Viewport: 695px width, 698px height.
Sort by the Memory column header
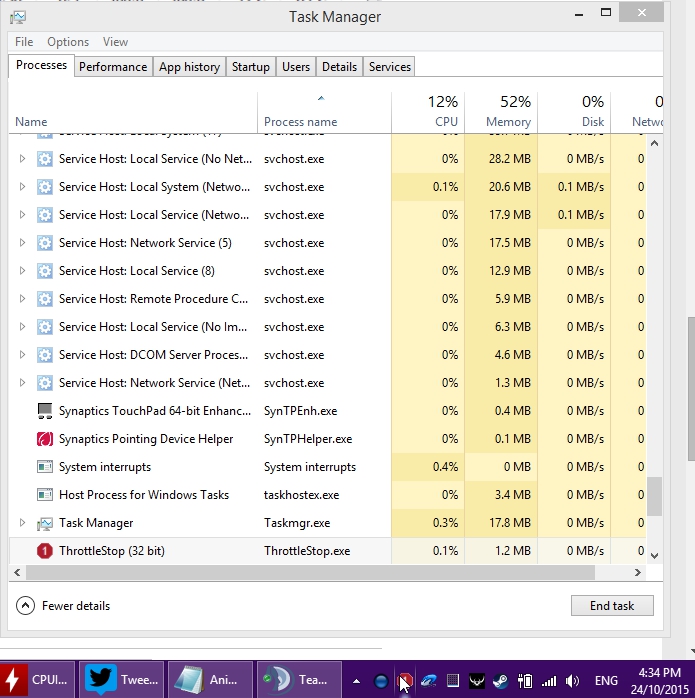501,113
